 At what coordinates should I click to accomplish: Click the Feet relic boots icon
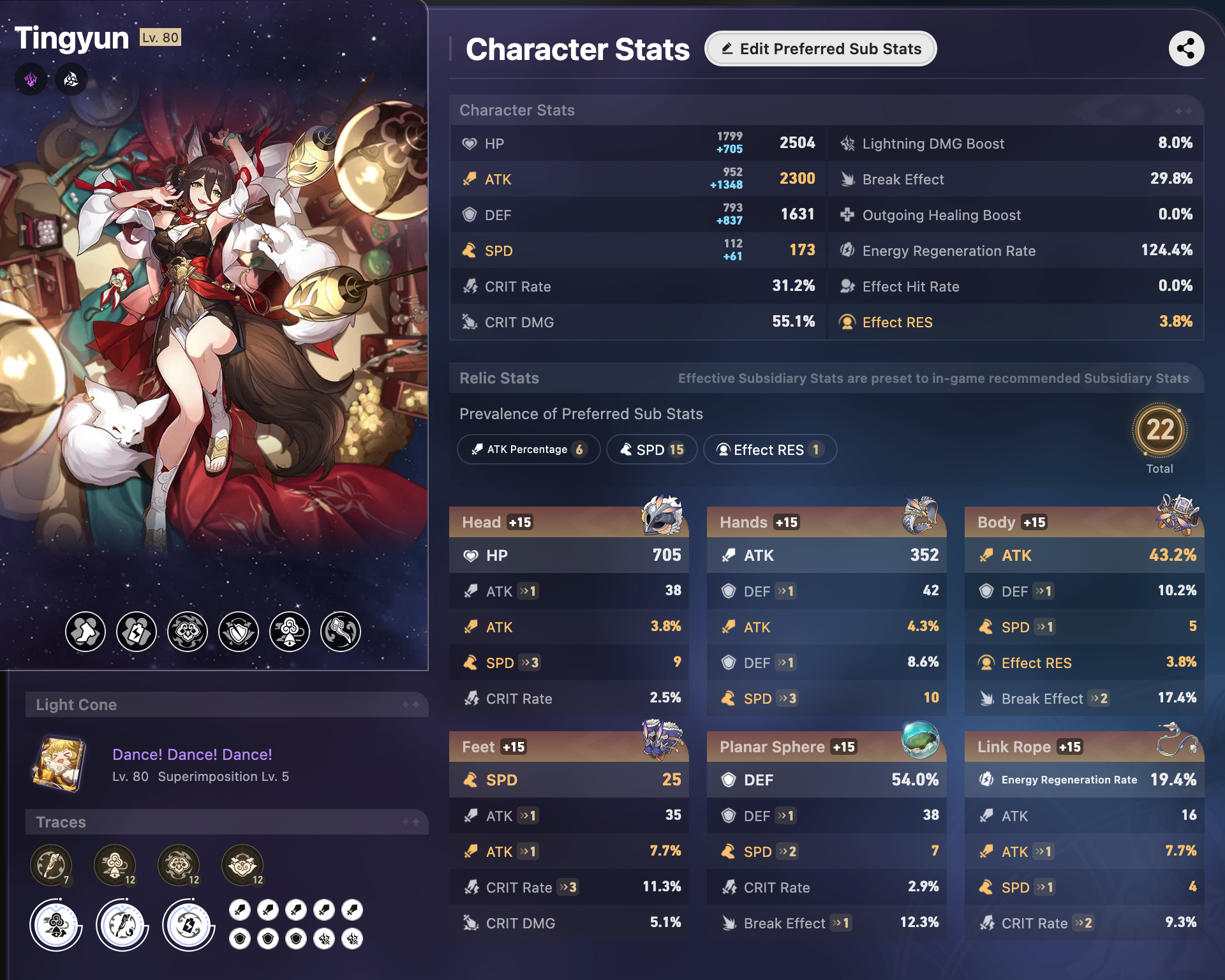tap(662, 739)
